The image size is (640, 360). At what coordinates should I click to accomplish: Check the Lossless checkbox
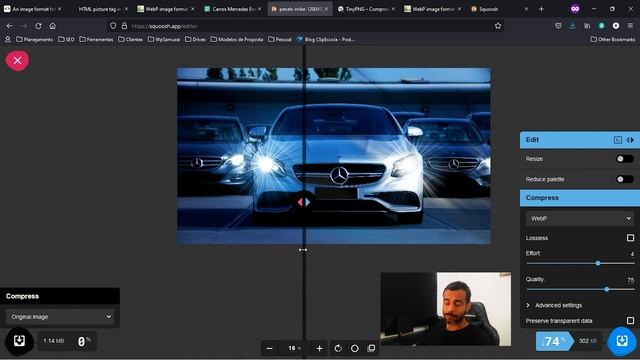click(x=630, y=238)
